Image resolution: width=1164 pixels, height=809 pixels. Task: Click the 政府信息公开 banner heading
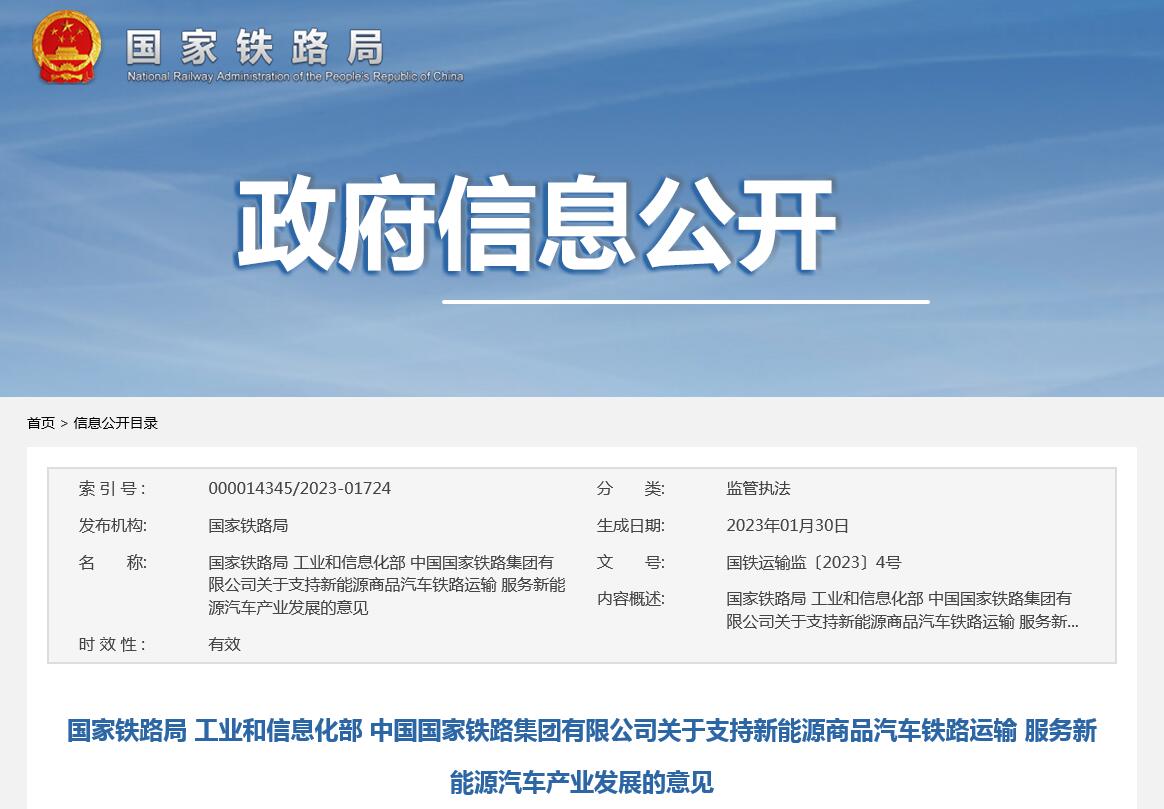pyautogui.click(x=536, y=223)
